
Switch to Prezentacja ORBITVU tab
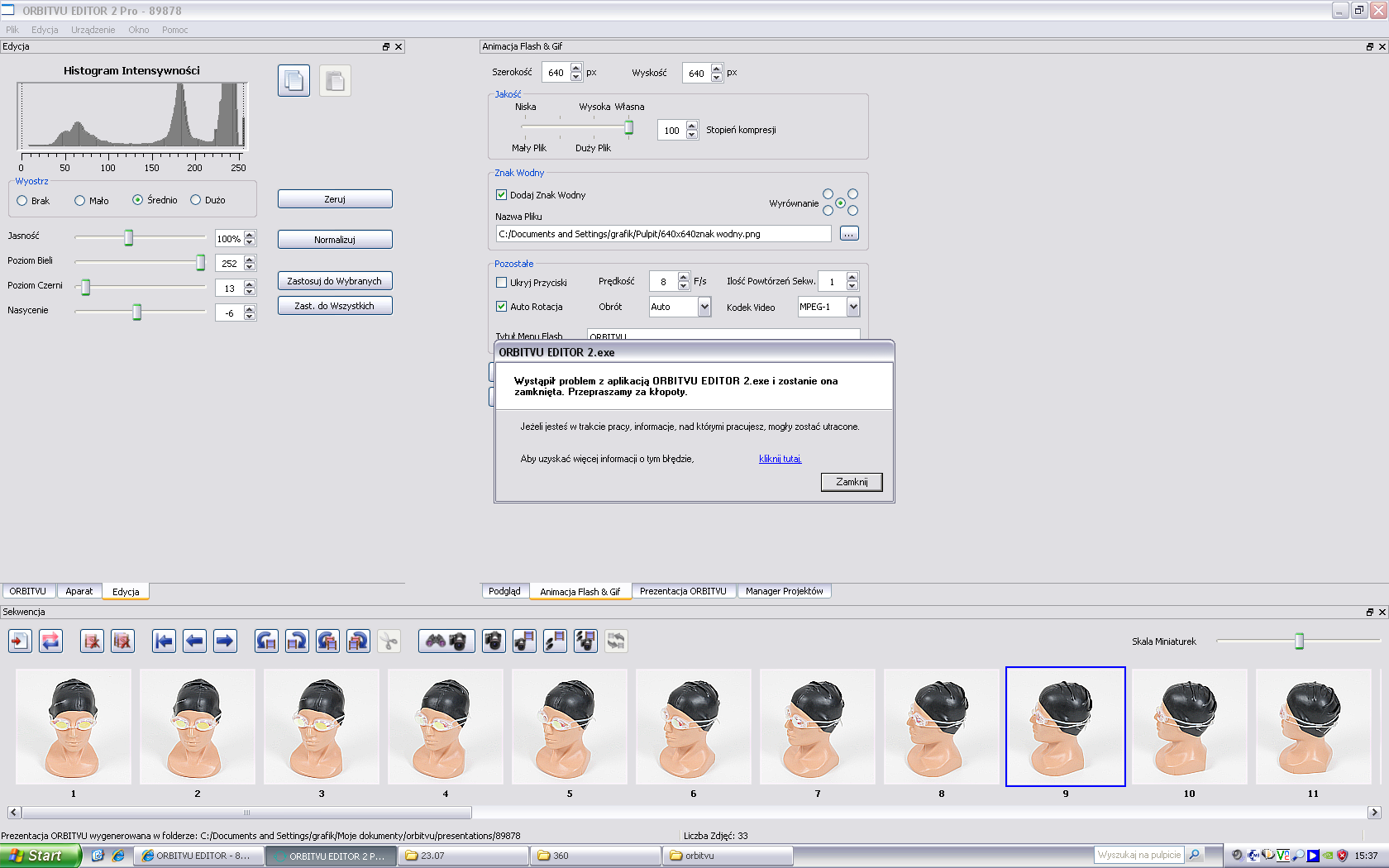(x=683, y=591)
